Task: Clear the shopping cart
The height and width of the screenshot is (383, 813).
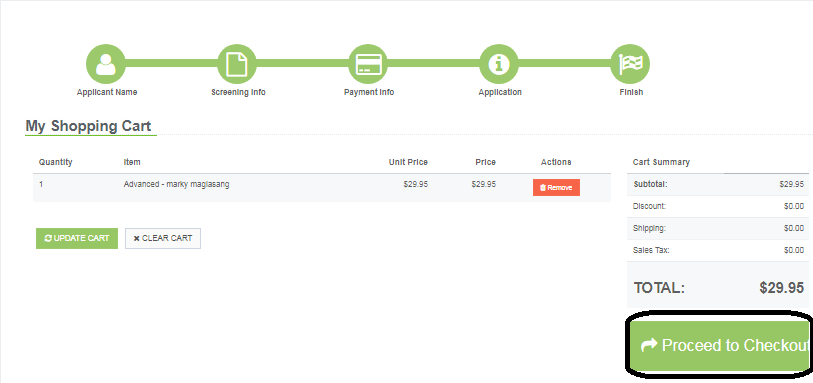Action: point(163,238)
